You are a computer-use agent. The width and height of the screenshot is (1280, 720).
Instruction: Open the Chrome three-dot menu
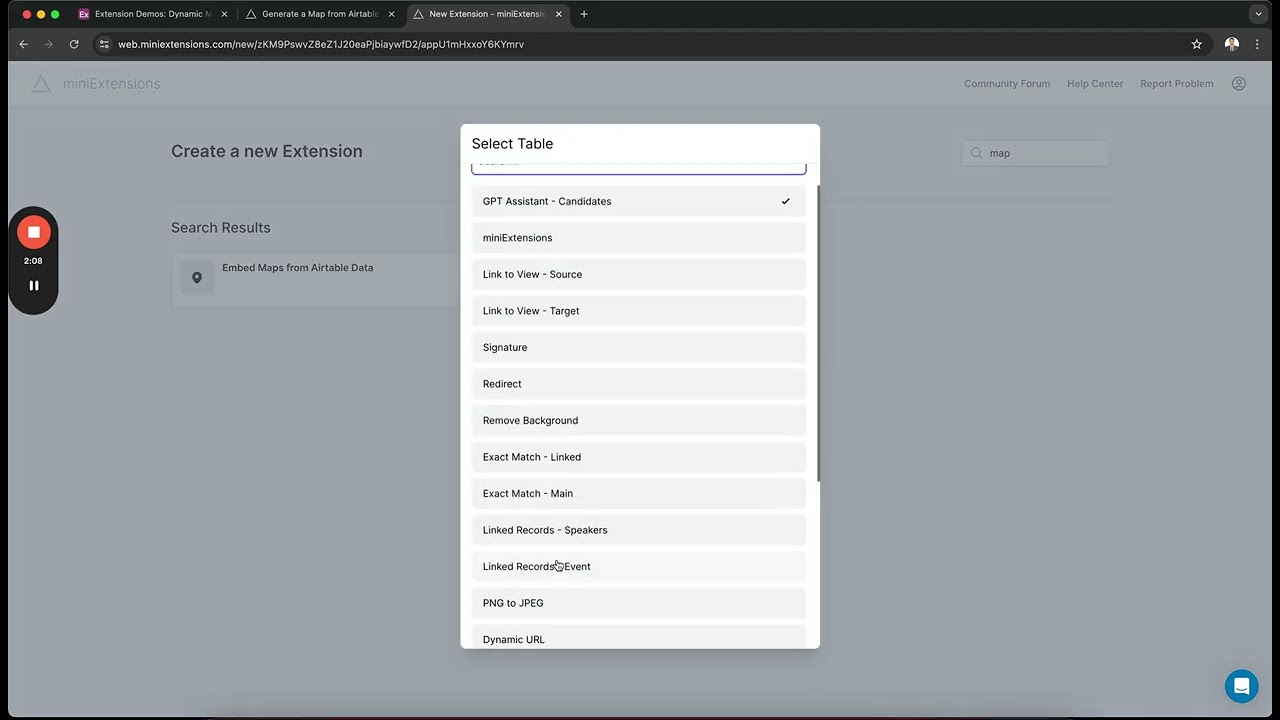(1257, 44)
